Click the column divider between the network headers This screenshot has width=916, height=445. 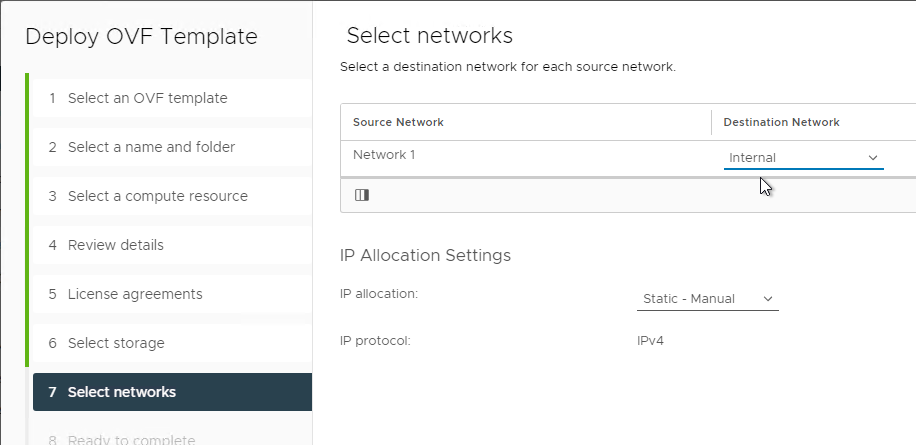click(711, 122)
